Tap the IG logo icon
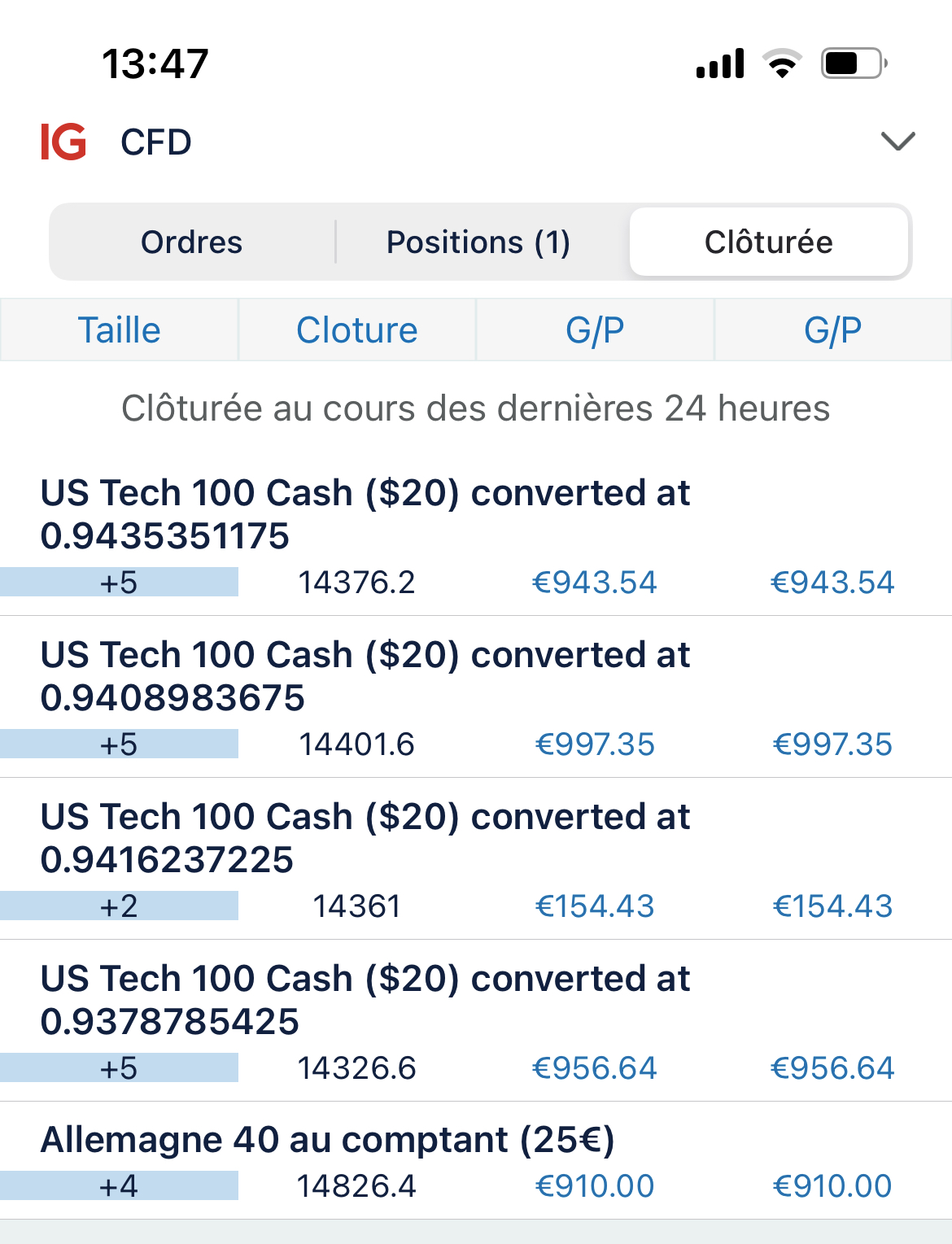This screenshot has width=952, height=1244. (63, 142)
